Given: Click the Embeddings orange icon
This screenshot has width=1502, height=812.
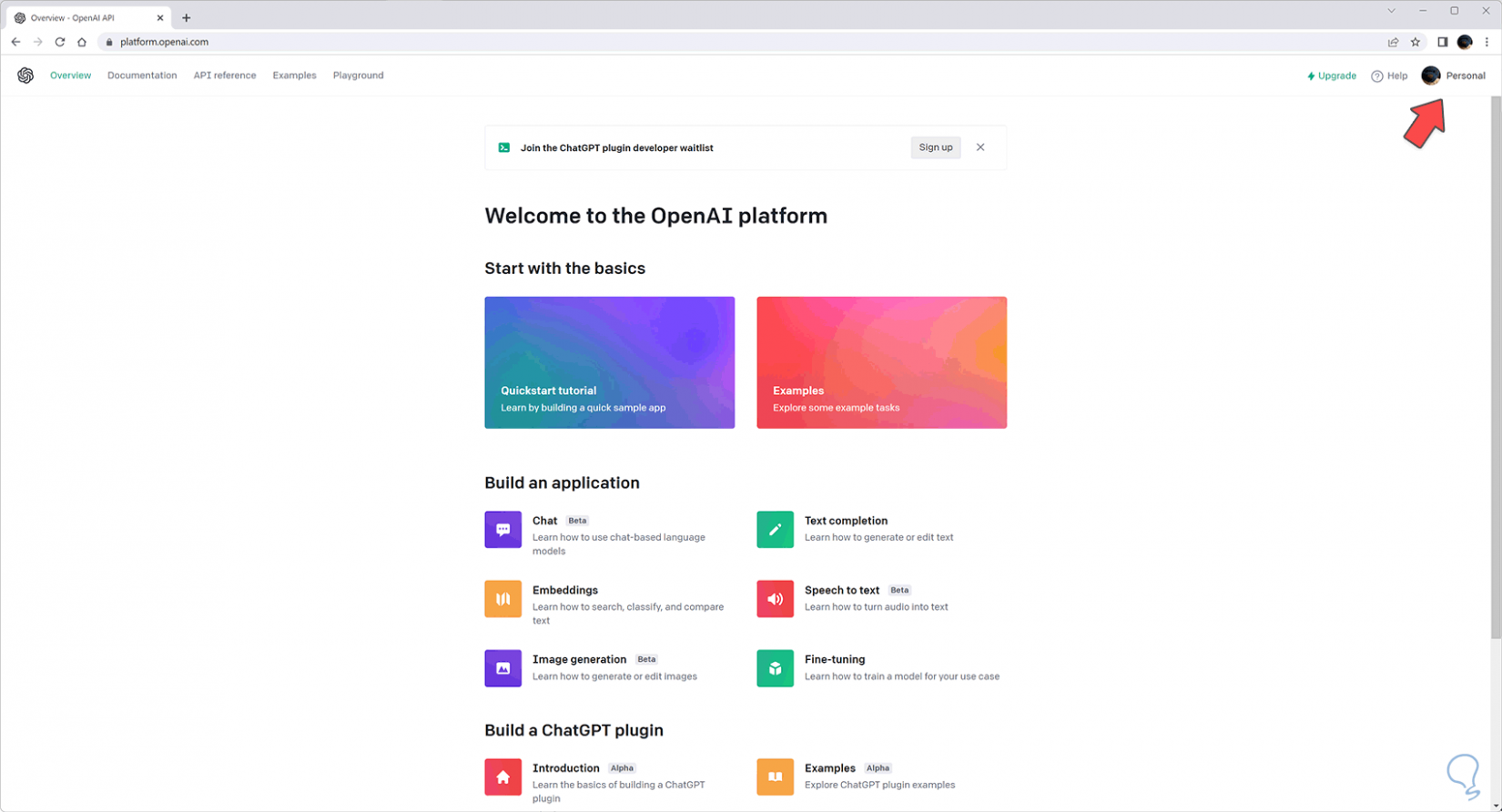Looking at the screenshot, I should point(503,599).
